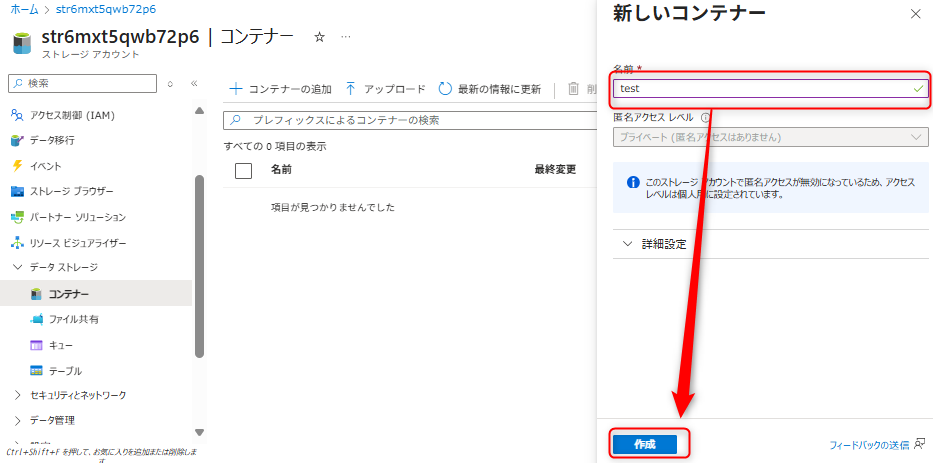Click the trash delete icon in toolbar
The image size is (933, 463).
tap(573, 89)
